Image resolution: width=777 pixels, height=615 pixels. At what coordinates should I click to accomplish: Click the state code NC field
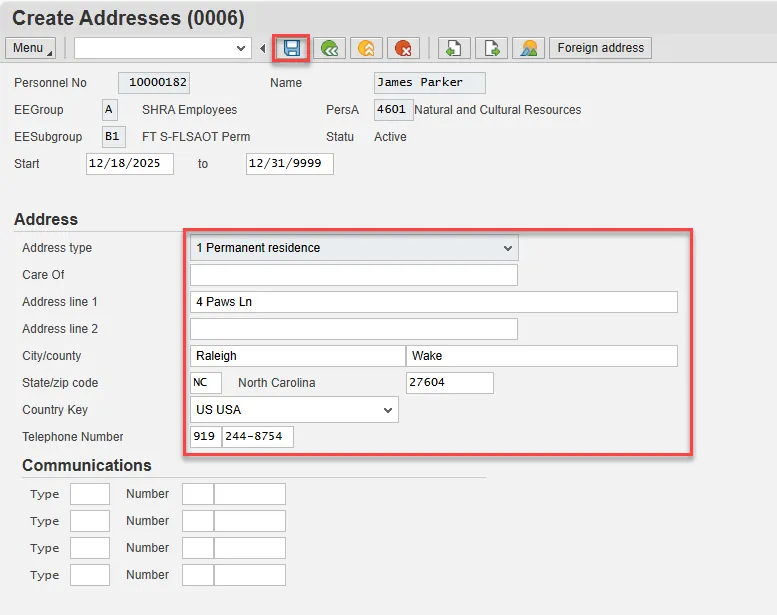pyautogui.click(x=206, y=383)
